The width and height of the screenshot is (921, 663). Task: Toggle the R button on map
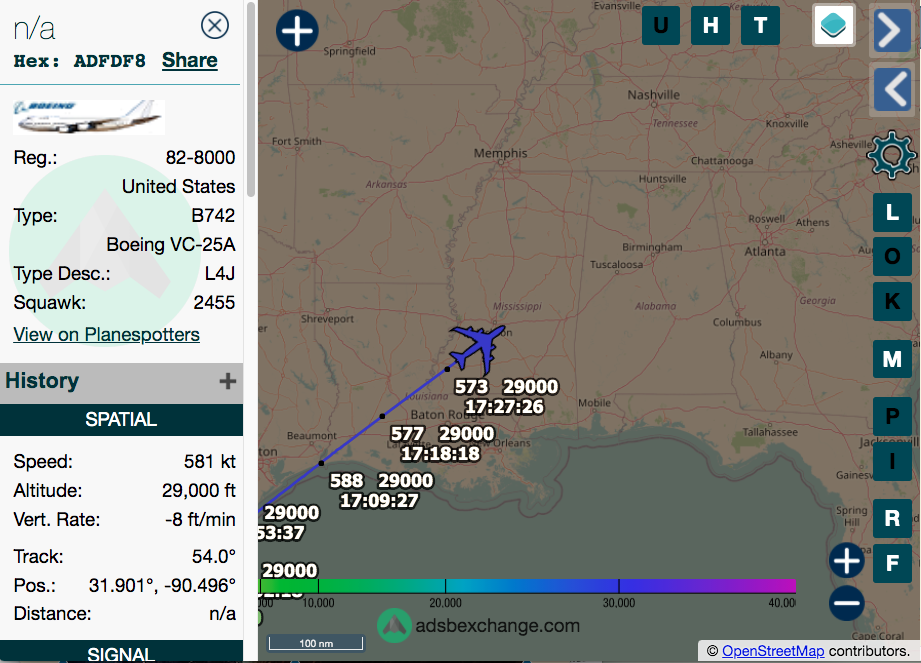[892, 519]
